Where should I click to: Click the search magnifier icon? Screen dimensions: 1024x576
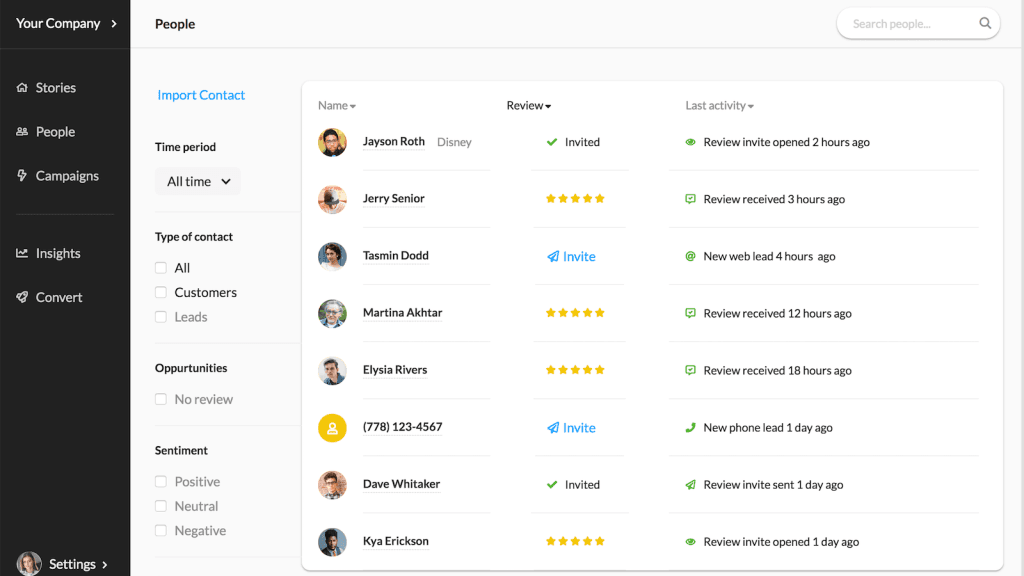click(985, 23)
